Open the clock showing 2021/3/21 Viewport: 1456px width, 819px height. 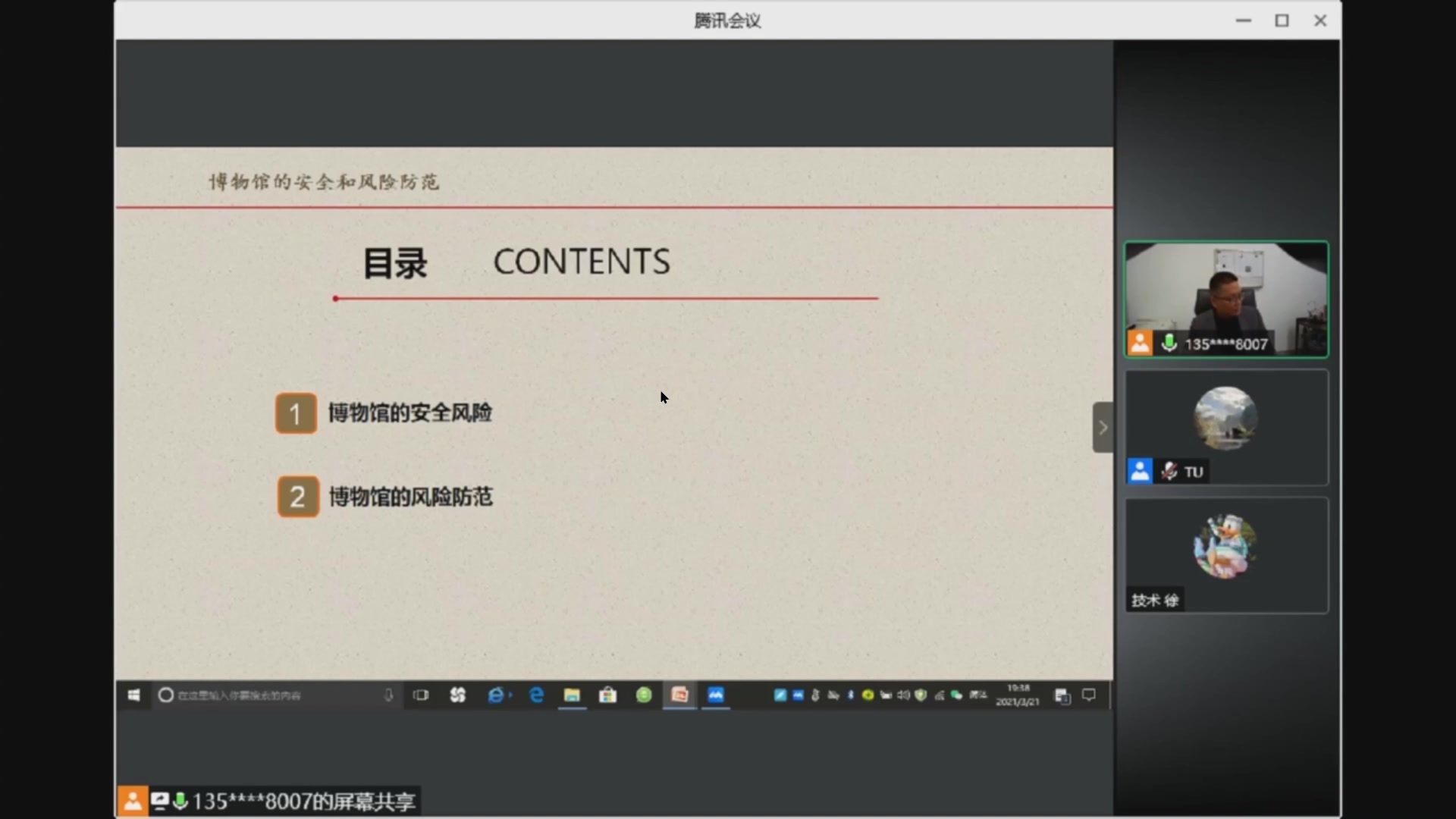pyautogui.click(x=1018, y=695)
